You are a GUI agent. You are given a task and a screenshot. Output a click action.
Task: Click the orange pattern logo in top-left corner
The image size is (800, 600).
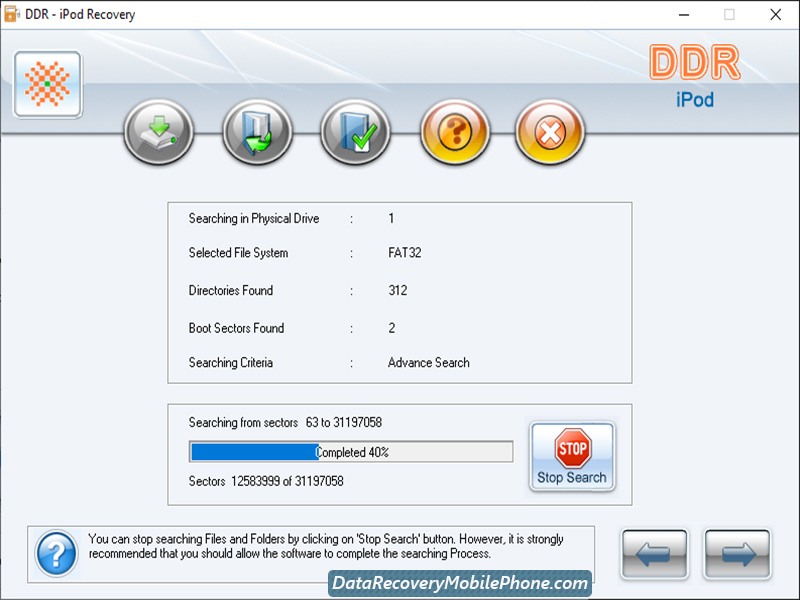[x=46, y=84]
